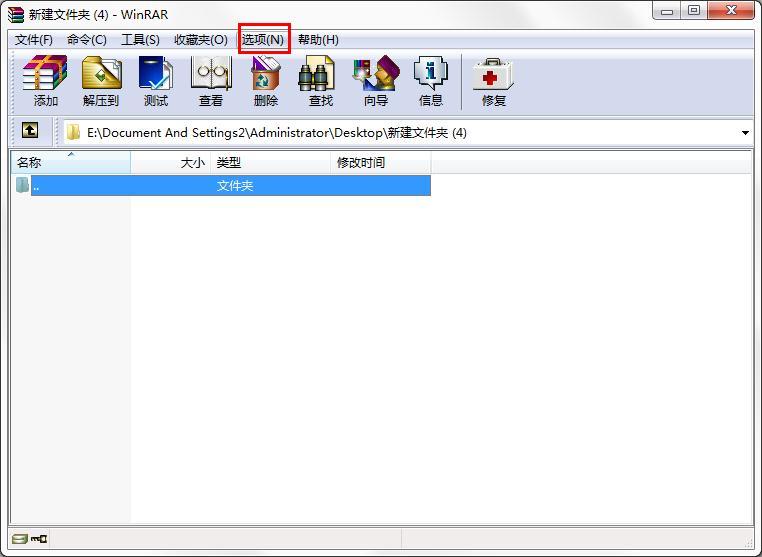Image resolution: width=762 pixels, height=557 pixels.
Task: Minimize the WinRAR window
Action: click(667, 11)
